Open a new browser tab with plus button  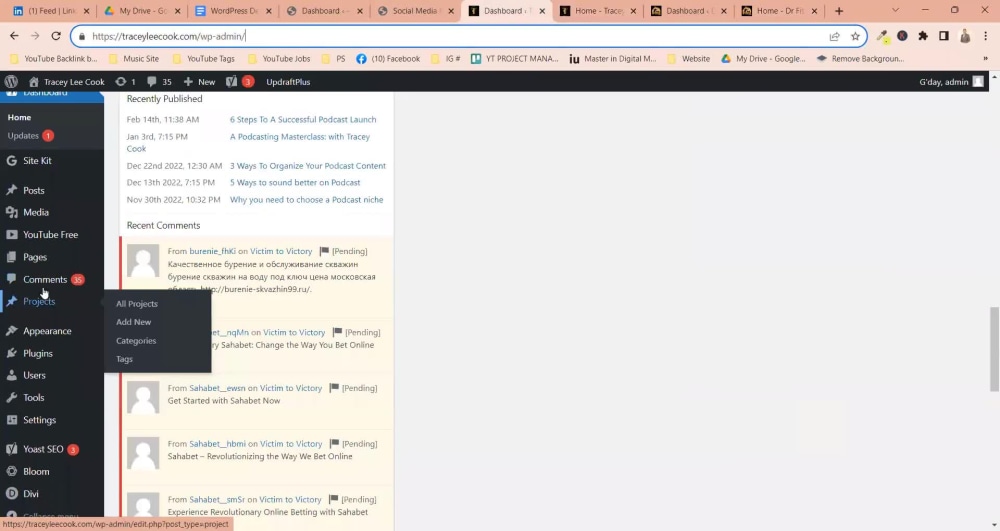tap(839, 11)
